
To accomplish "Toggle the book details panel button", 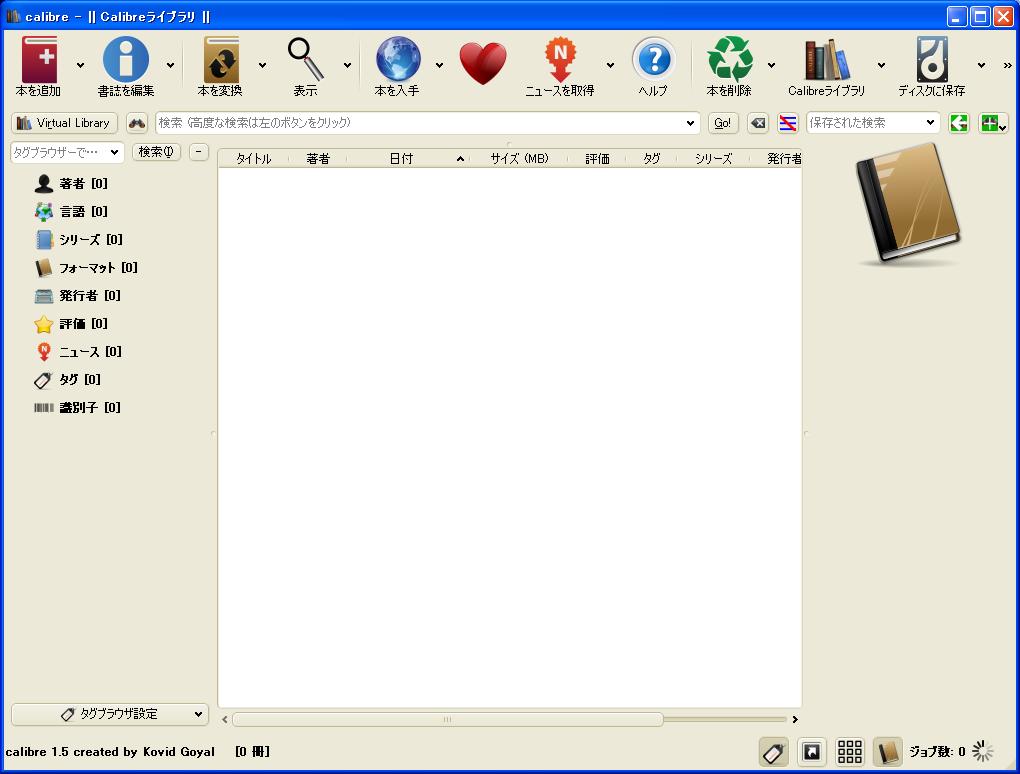I will click(887, 752).
